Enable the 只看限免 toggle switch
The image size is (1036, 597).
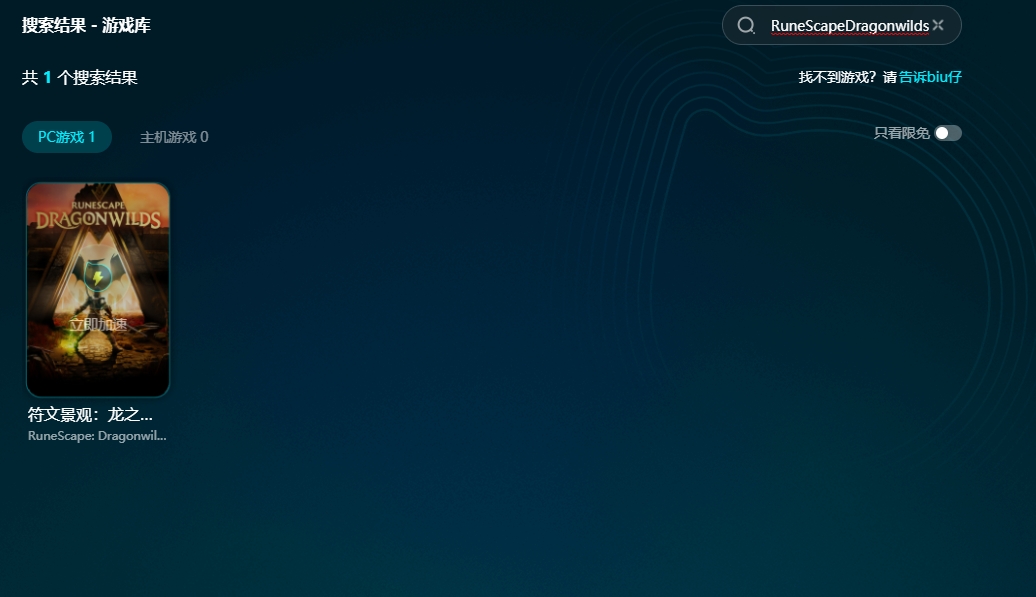947,133
